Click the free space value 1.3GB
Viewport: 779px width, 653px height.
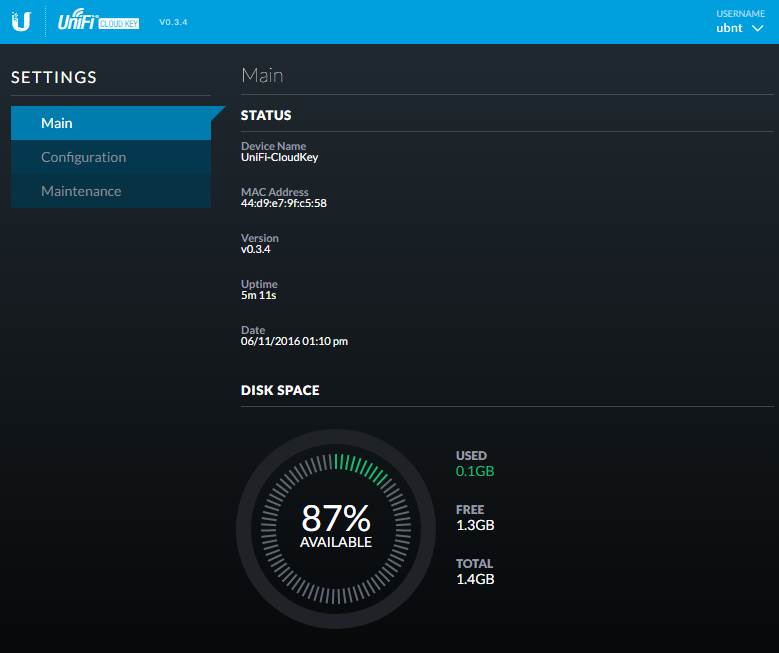click(475, 525)
